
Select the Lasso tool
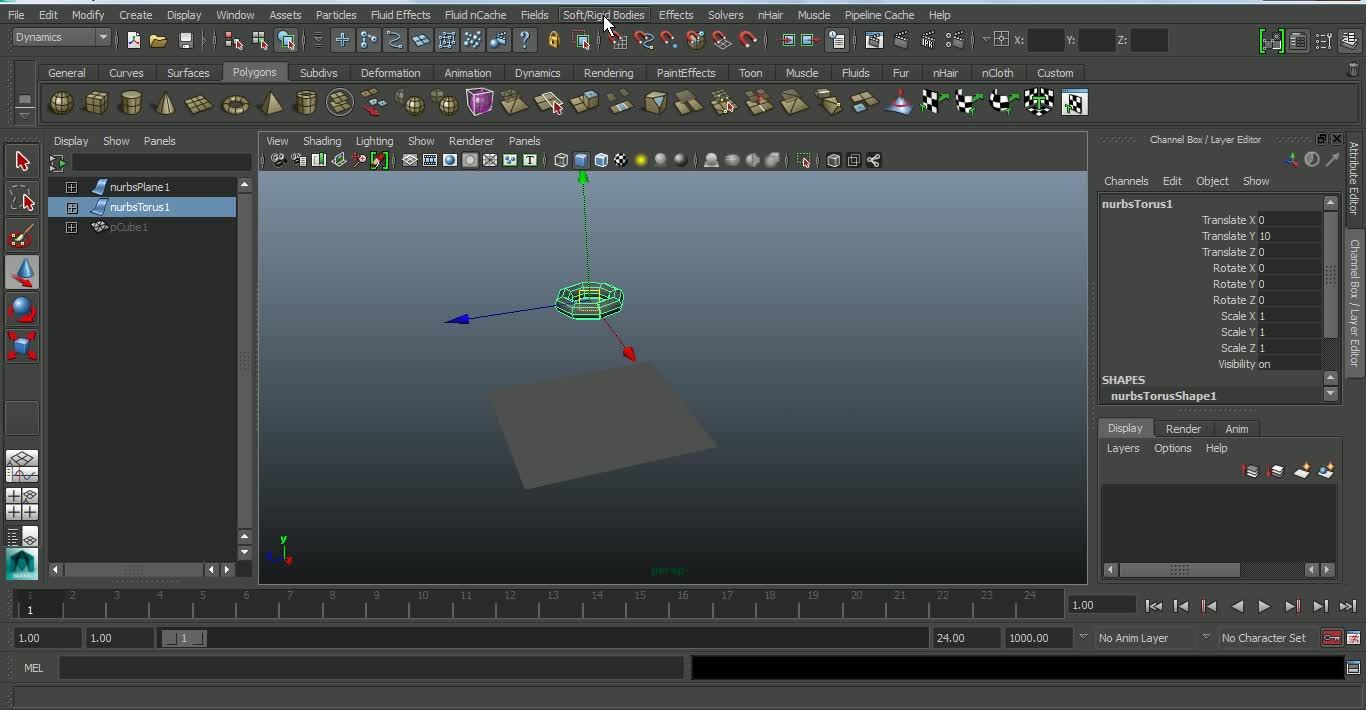pos(22,199)
